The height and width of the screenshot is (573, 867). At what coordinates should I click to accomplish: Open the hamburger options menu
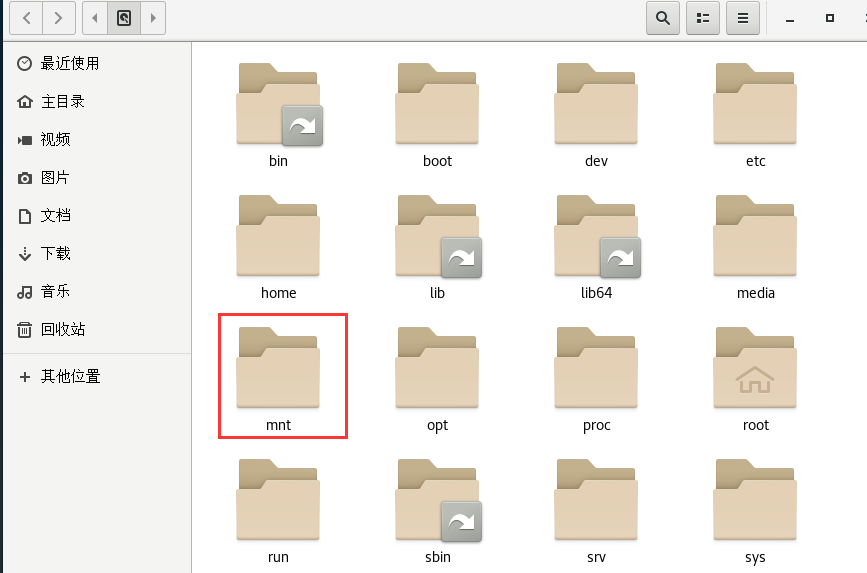pyautogui.click(x=742, y=17)
